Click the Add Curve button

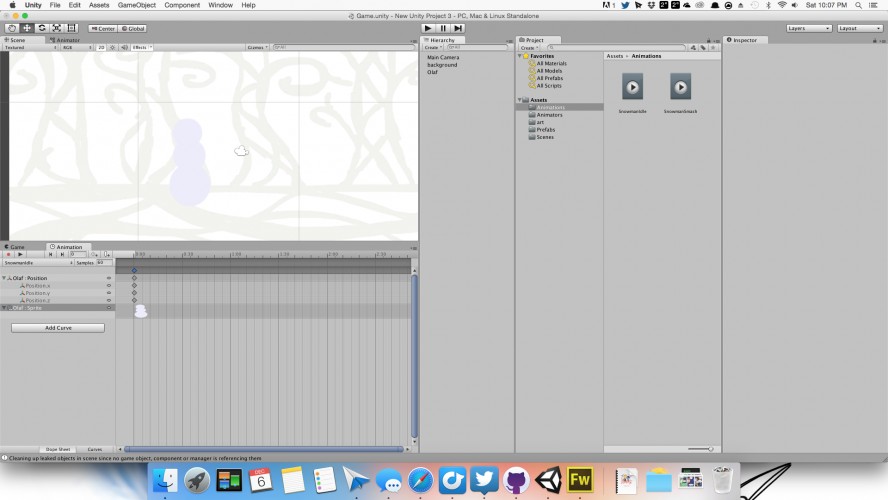tap(58, 328)
